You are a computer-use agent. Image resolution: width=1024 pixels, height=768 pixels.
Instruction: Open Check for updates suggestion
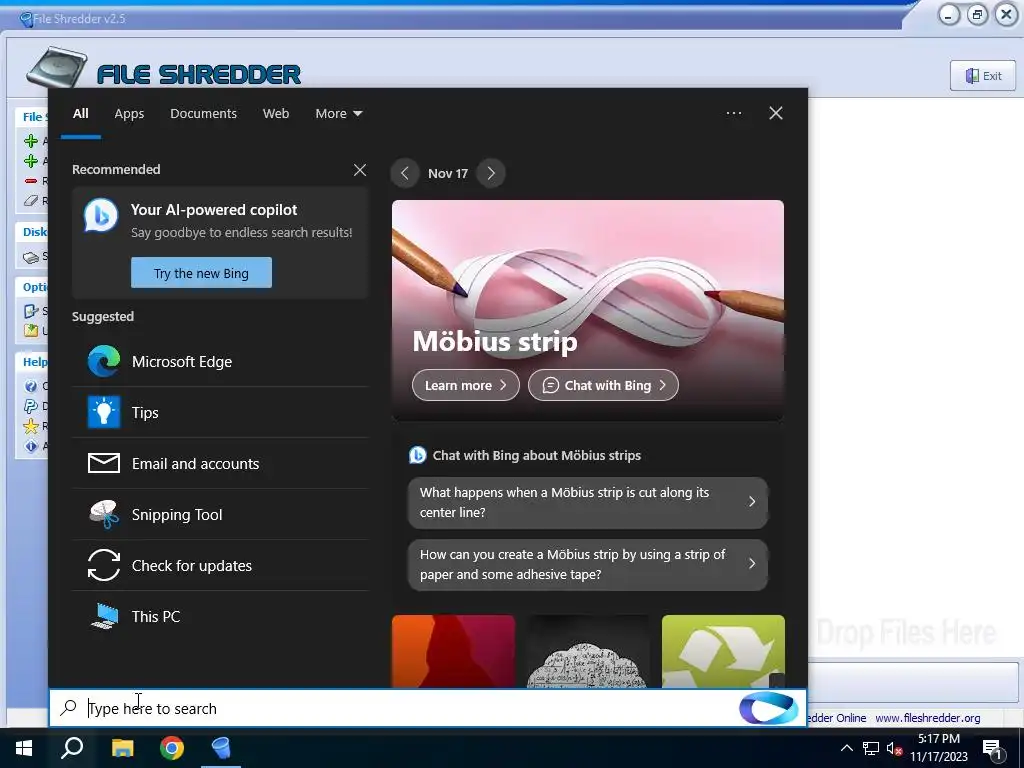(220, 566)
